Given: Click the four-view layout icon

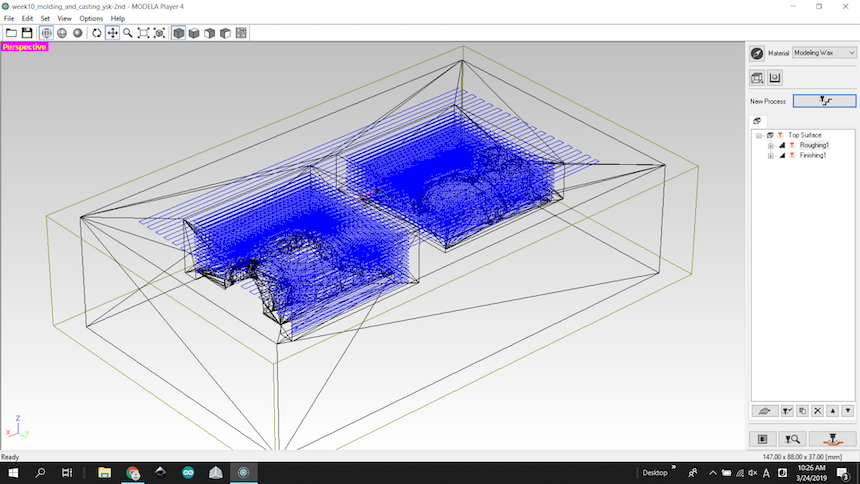Looking at the screenshot, I should (x=241, y=33).
